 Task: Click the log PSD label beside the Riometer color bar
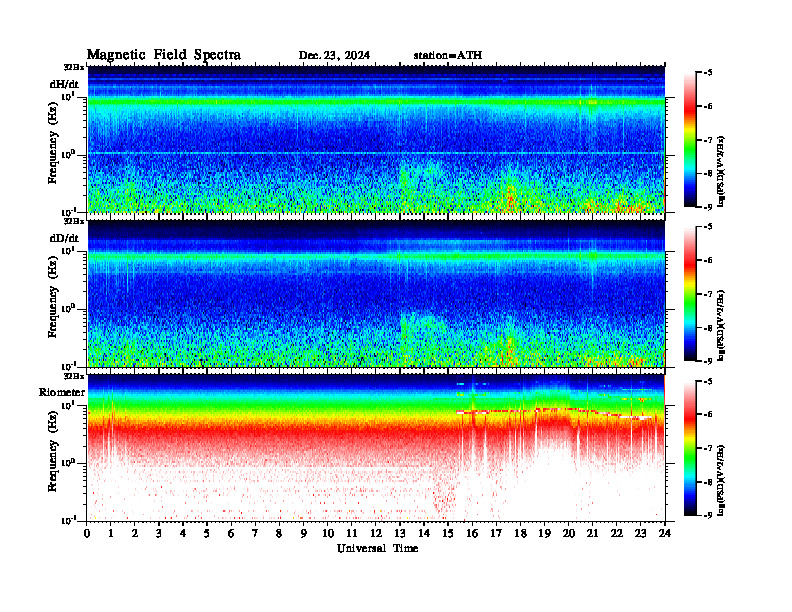pyautogui.click(x=721, y=480)
